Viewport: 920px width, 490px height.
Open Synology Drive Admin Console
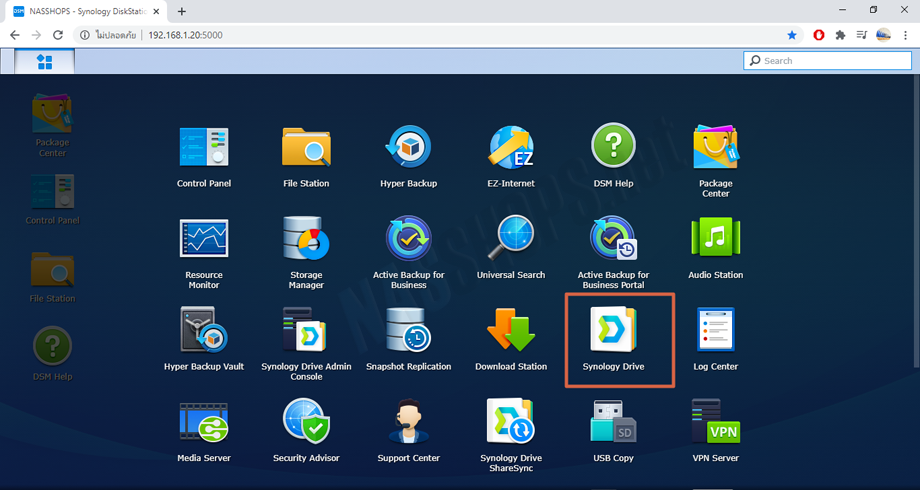(x=306, y=344)
